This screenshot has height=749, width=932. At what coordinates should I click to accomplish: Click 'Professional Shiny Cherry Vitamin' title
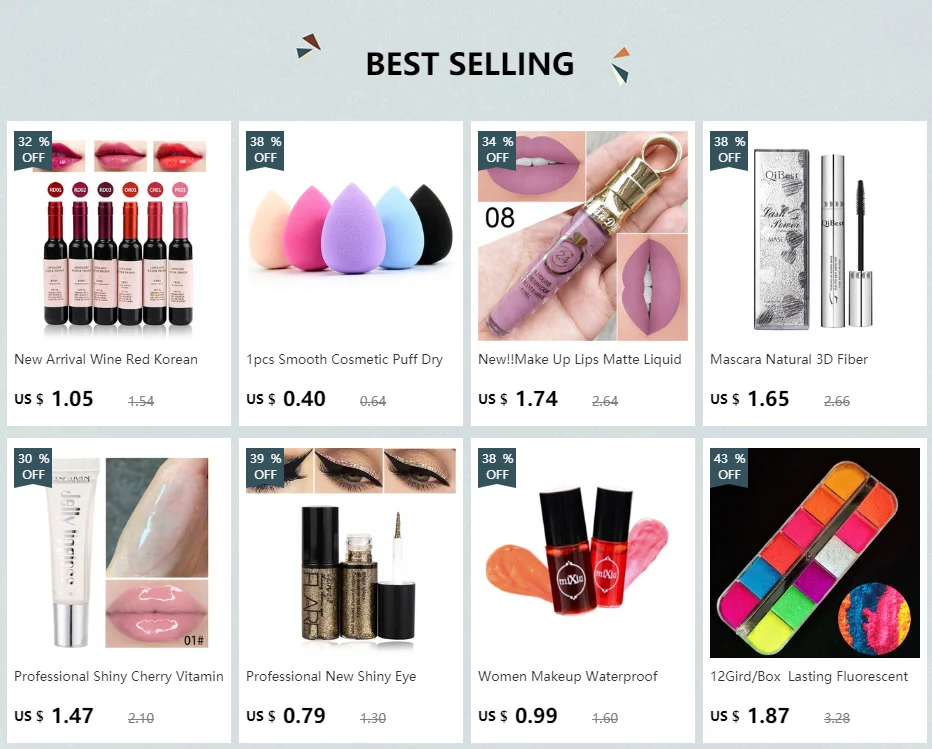119,676
